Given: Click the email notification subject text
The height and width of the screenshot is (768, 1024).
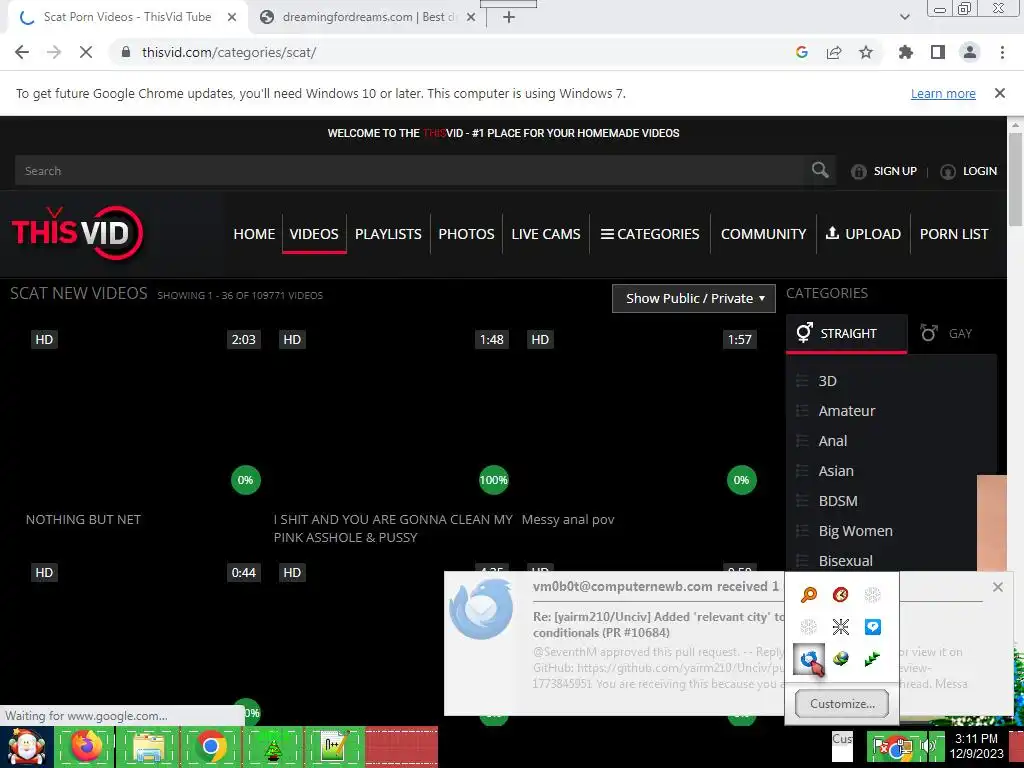Looking at the screenshot, I should (x=658, y=624).
